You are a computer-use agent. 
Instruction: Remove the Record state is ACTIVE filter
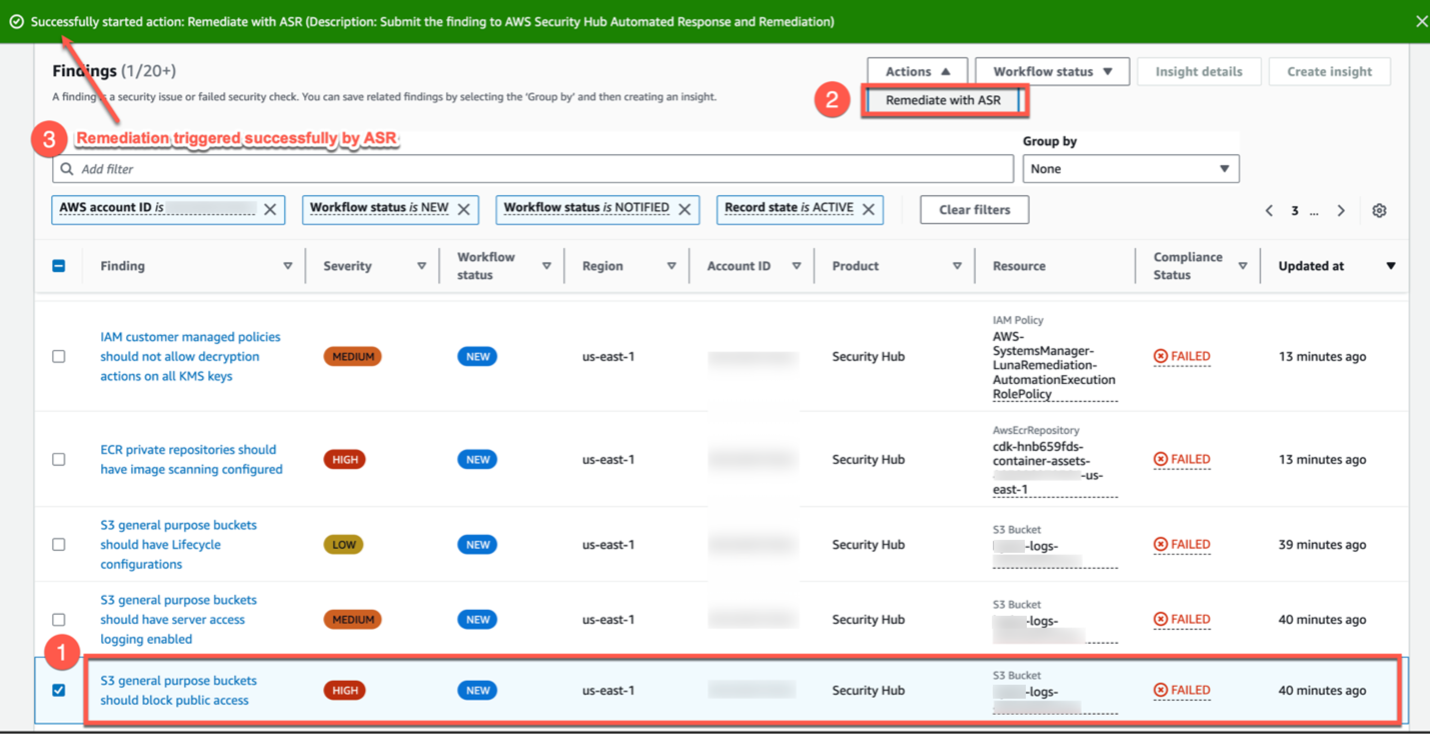[868, 209]
